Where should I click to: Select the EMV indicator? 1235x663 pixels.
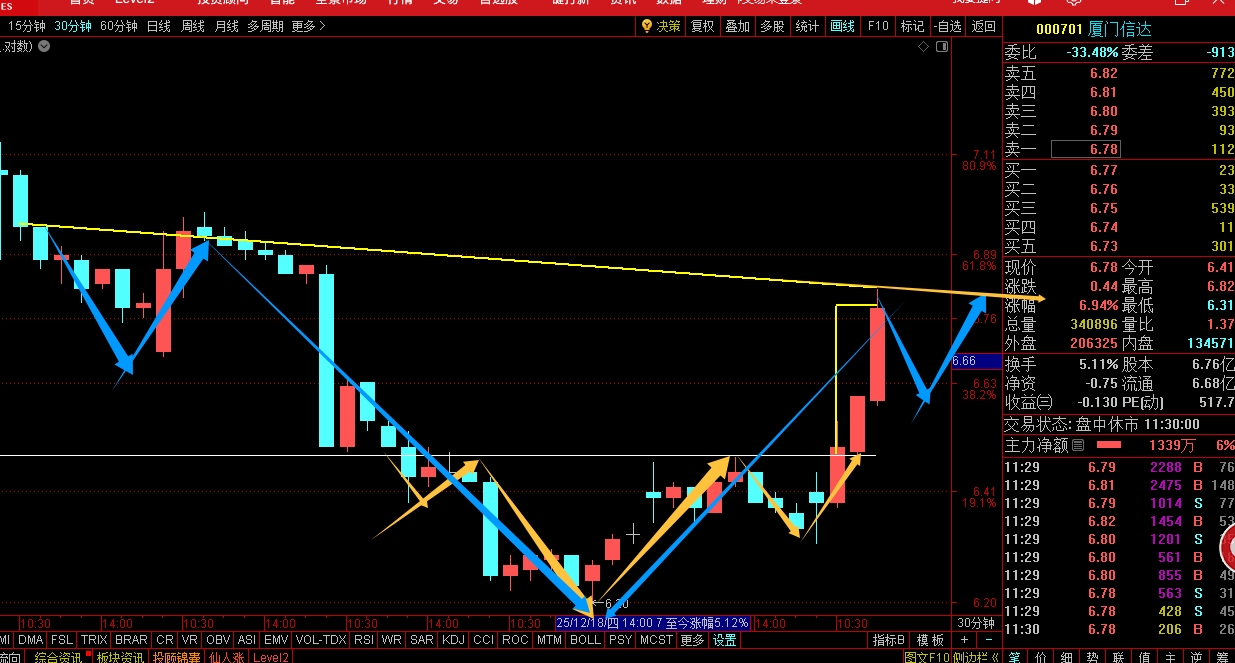(276, 639)
